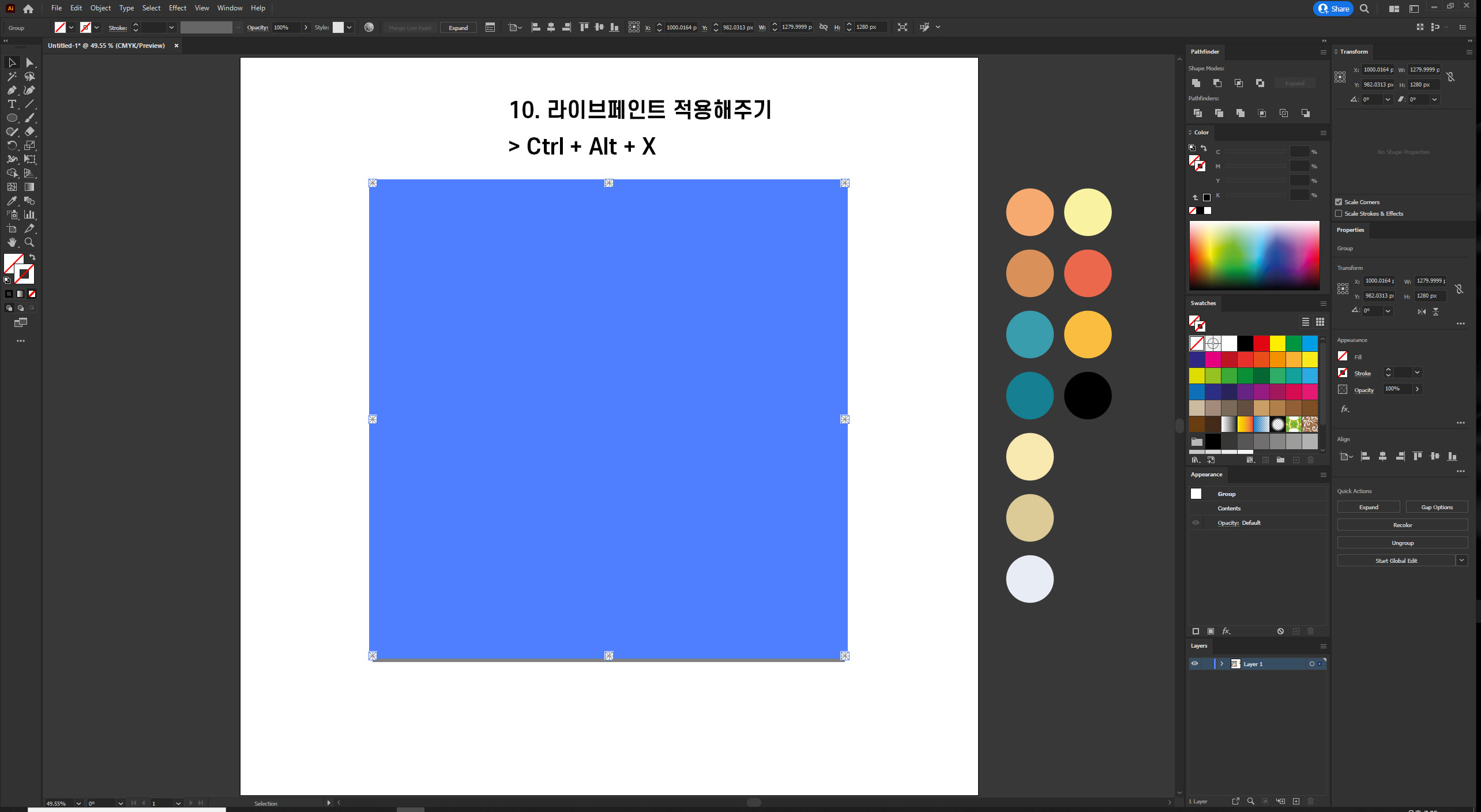Open the Style dropdown in control bar
The width and height of the screenshot is (1481, 812).
pyautogui.click(x=349, y=27)
